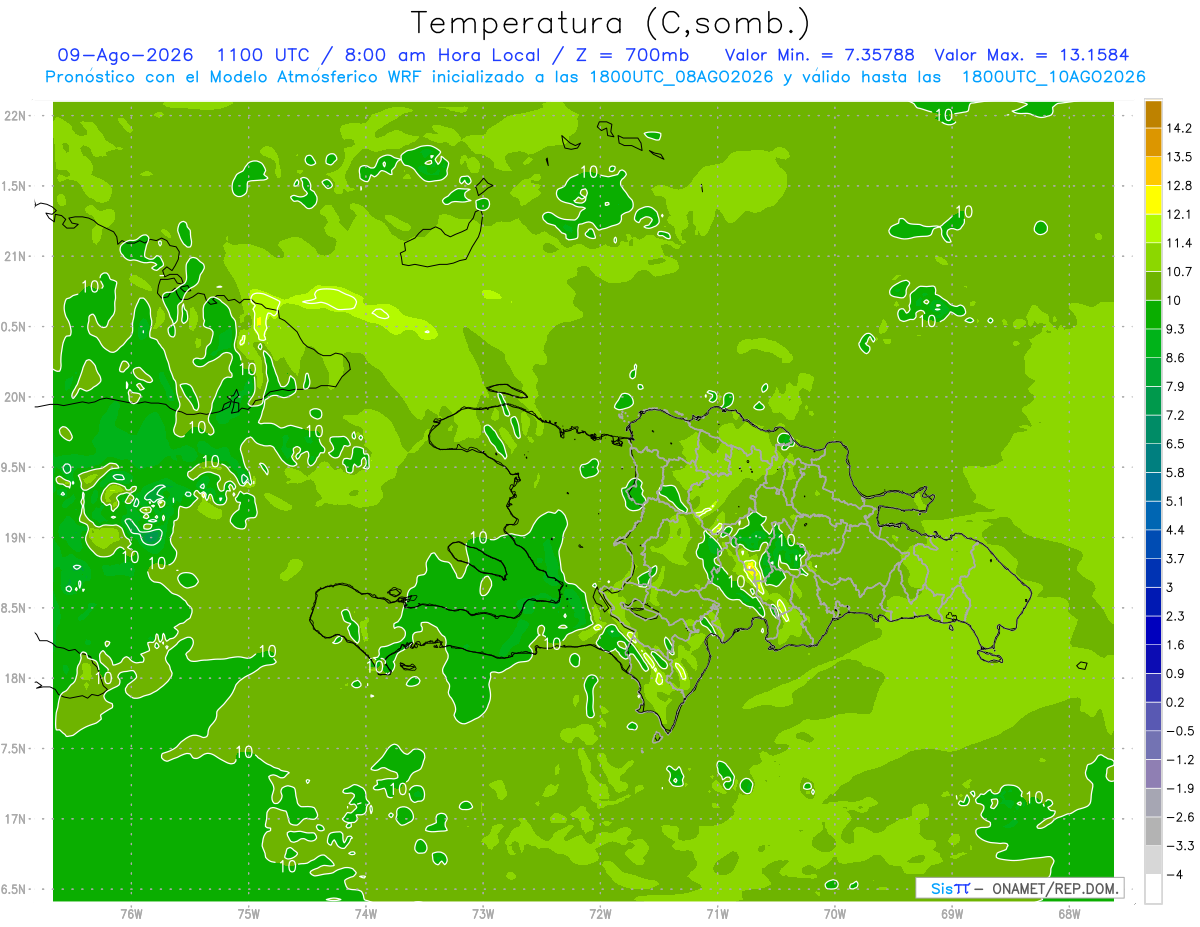This screenshot has width=1200, height=927.
Task: Click valid-until time '1800UTC_10AGO2026'
Action: click(1053, 77)
